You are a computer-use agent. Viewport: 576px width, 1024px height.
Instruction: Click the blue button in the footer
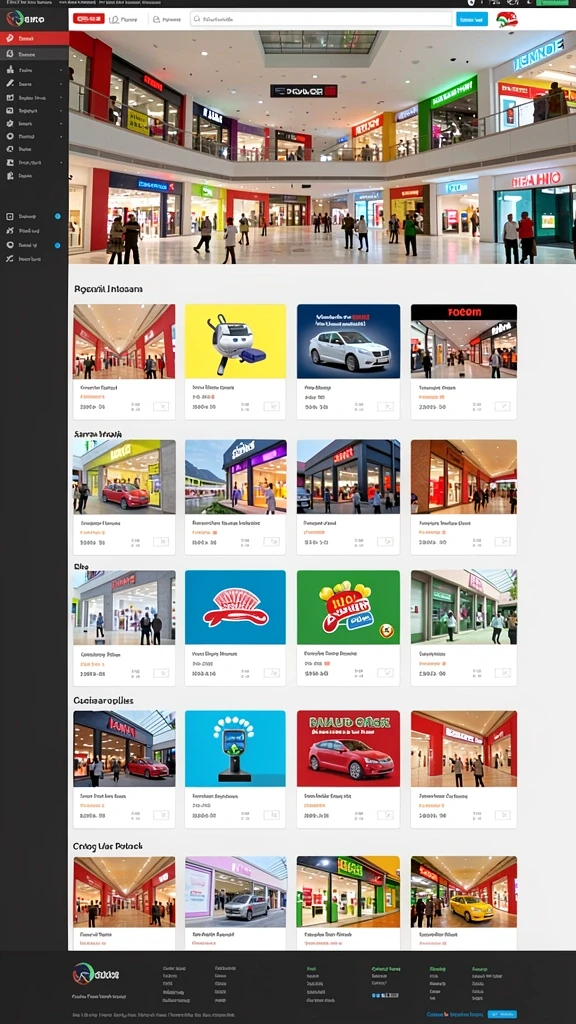(502, 1014)
